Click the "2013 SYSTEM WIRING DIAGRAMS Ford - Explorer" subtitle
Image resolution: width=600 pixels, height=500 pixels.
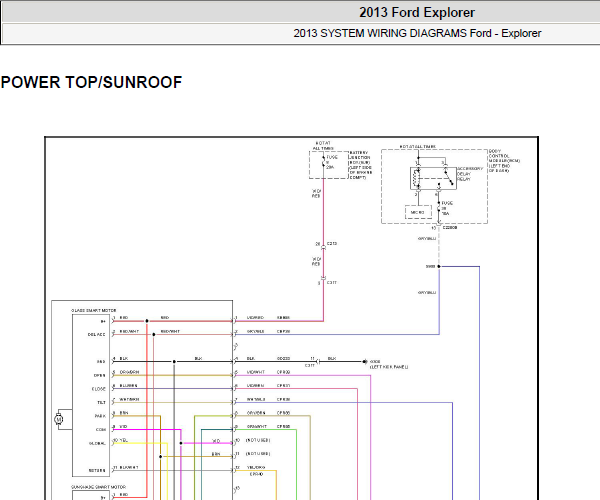click(417, 33)
